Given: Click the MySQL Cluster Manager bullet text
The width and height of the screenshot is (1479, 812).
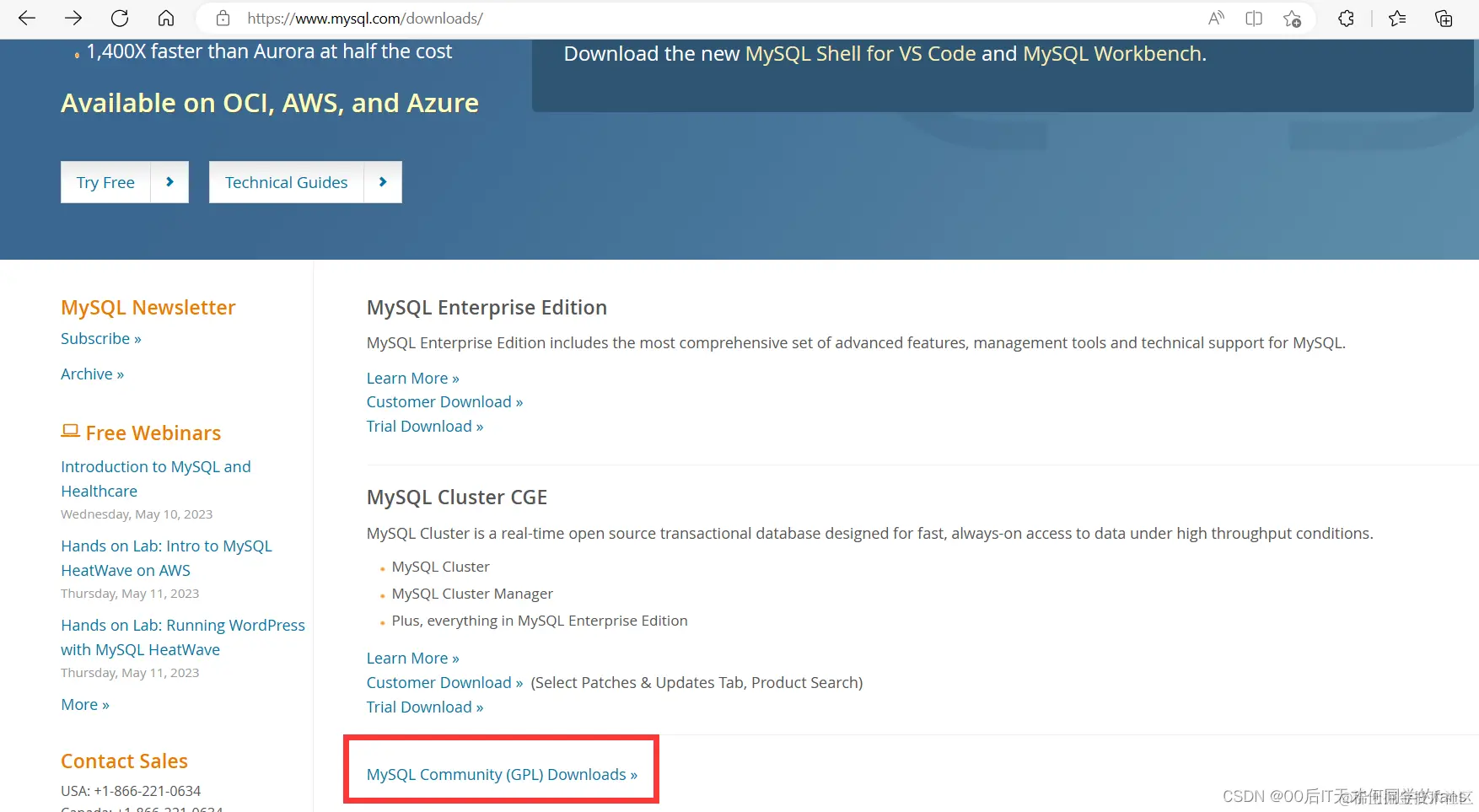Looking at the screenshot, I should [472, 594].
